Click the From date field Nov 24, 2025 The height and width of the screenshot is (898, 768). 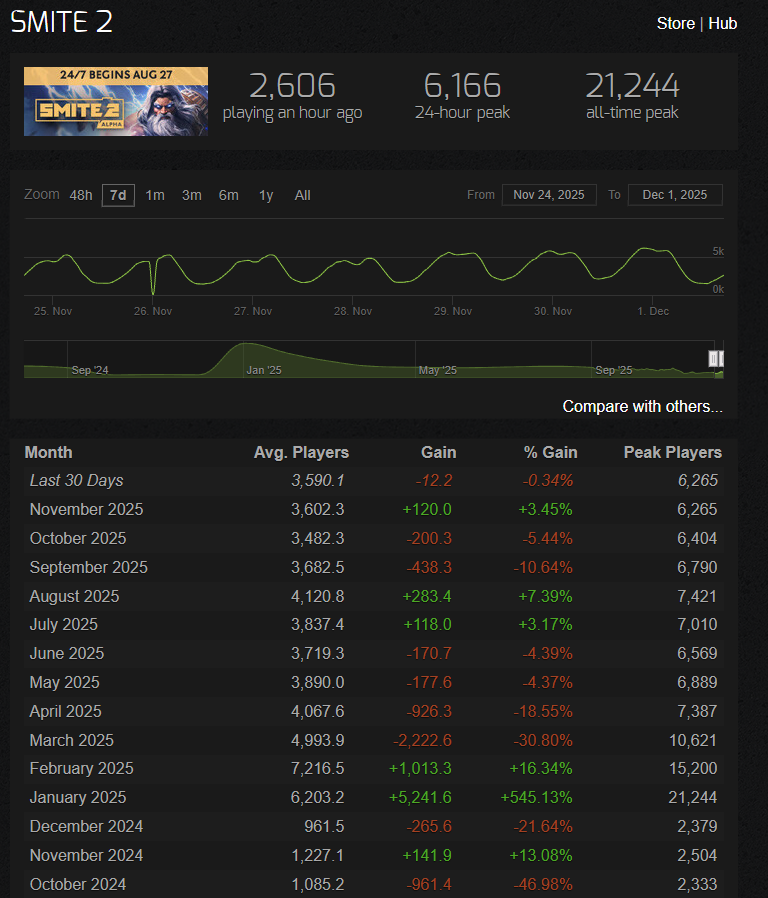(549, 195)
